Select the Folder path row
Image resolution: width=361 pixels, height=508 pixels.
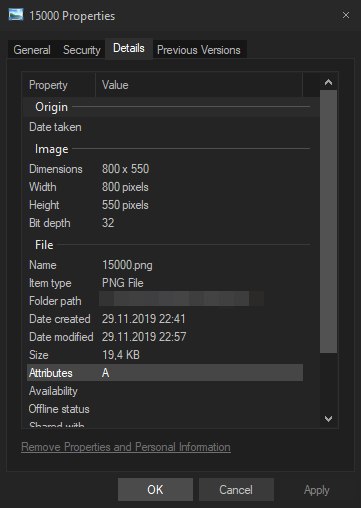[165, 301]
